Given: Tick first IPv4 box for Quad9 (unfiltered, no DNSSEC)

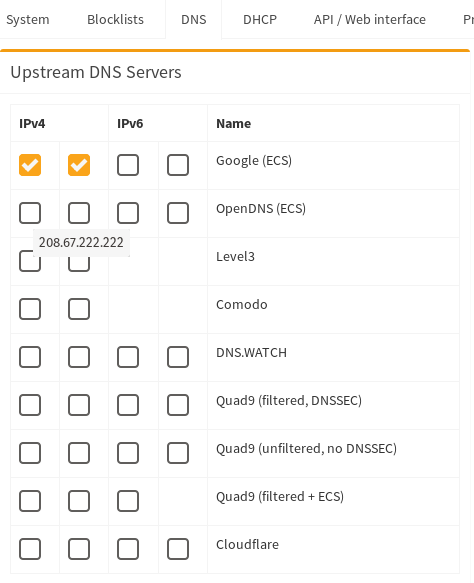Looking at the screenshot, I should [30, 452].
